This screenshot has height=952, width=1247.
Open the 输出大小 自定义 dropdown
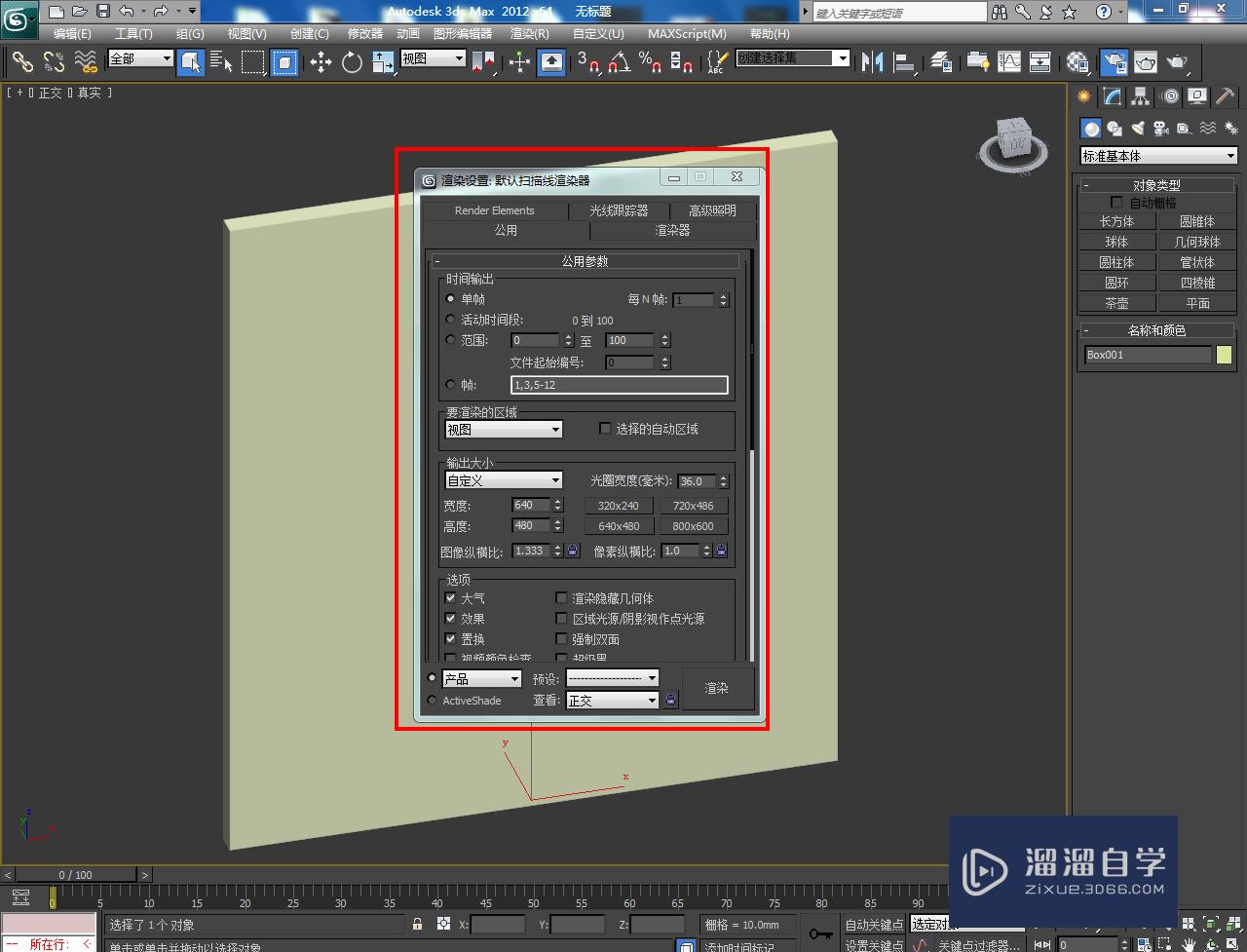[x=504, y=480]
